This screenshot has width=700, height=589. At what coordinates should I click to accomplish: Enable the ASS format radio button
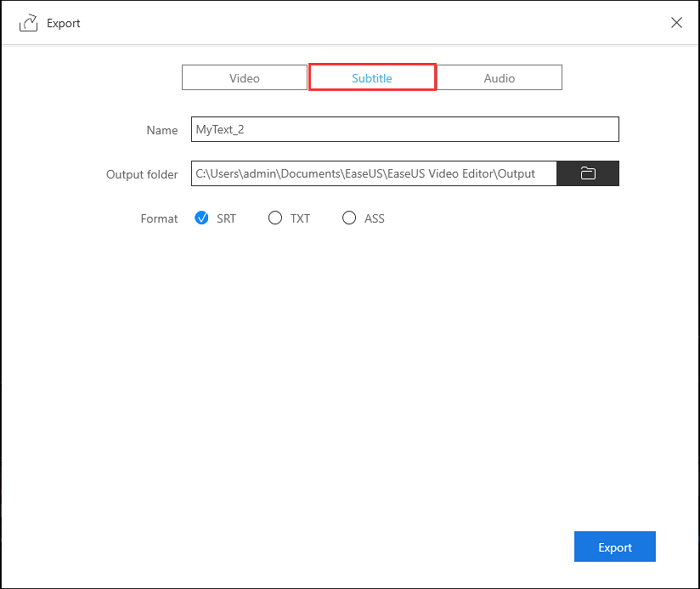click(349, 218)
